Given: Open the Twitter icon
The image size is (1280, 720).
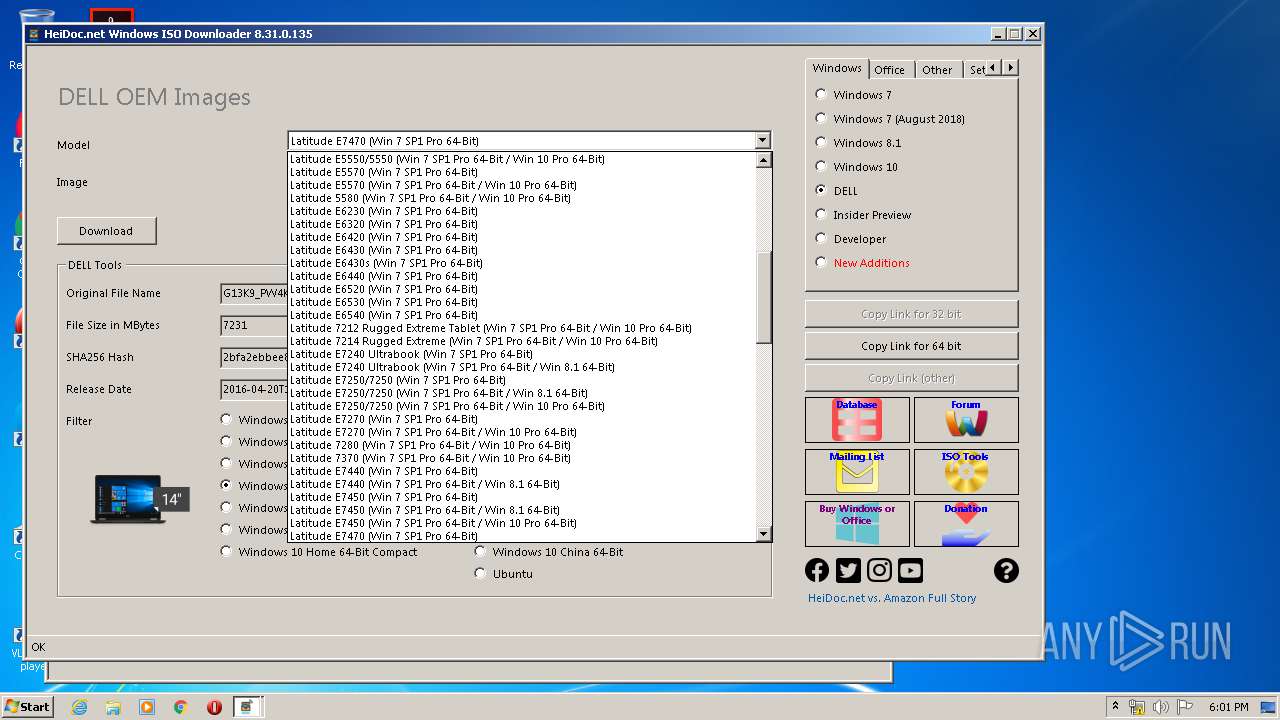Looking at the screenshot, I should pyautogui.click(x=848, y=570).
